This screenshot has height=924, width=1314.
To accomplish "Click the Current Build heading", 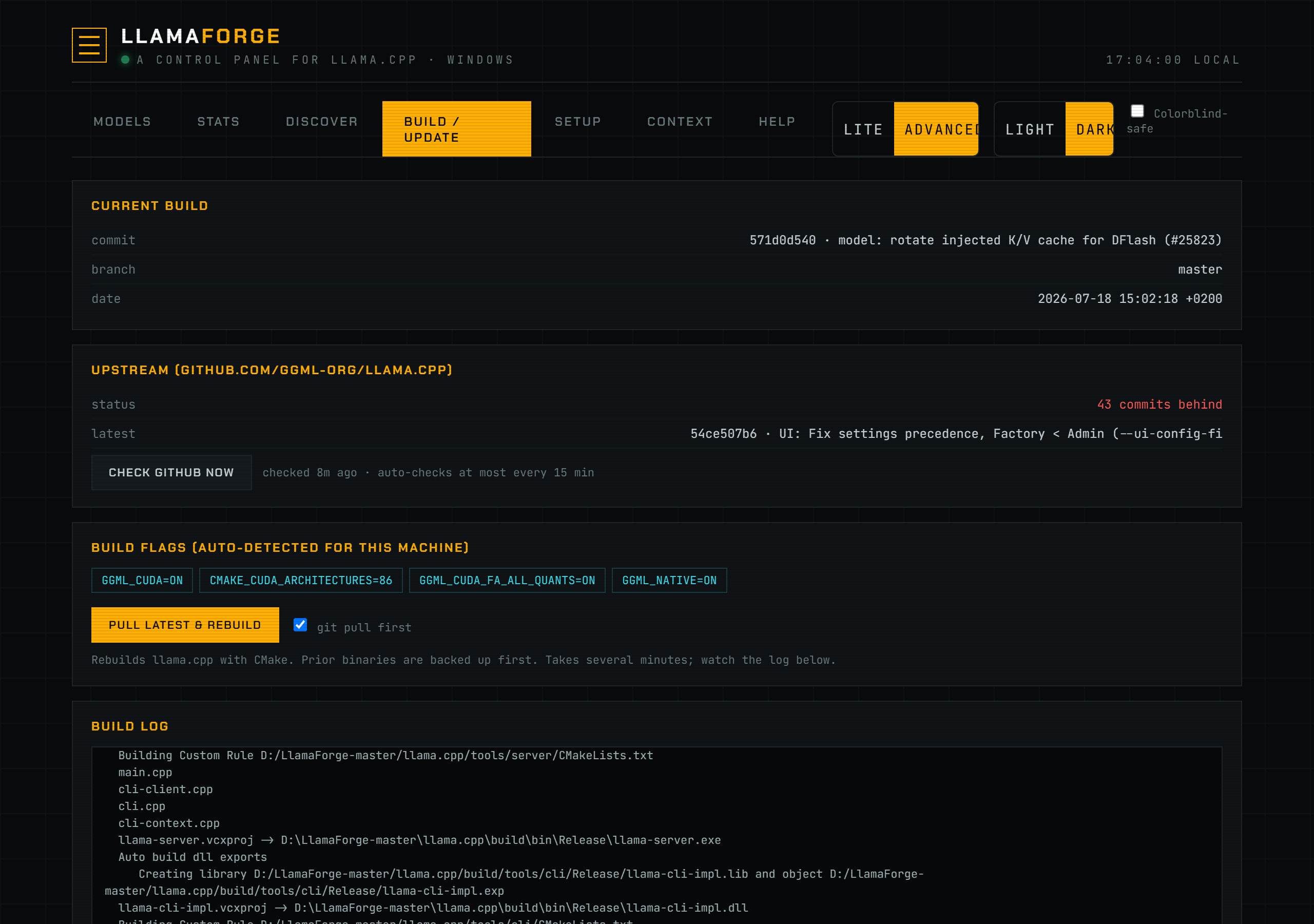I will click(x=150, y=205).
